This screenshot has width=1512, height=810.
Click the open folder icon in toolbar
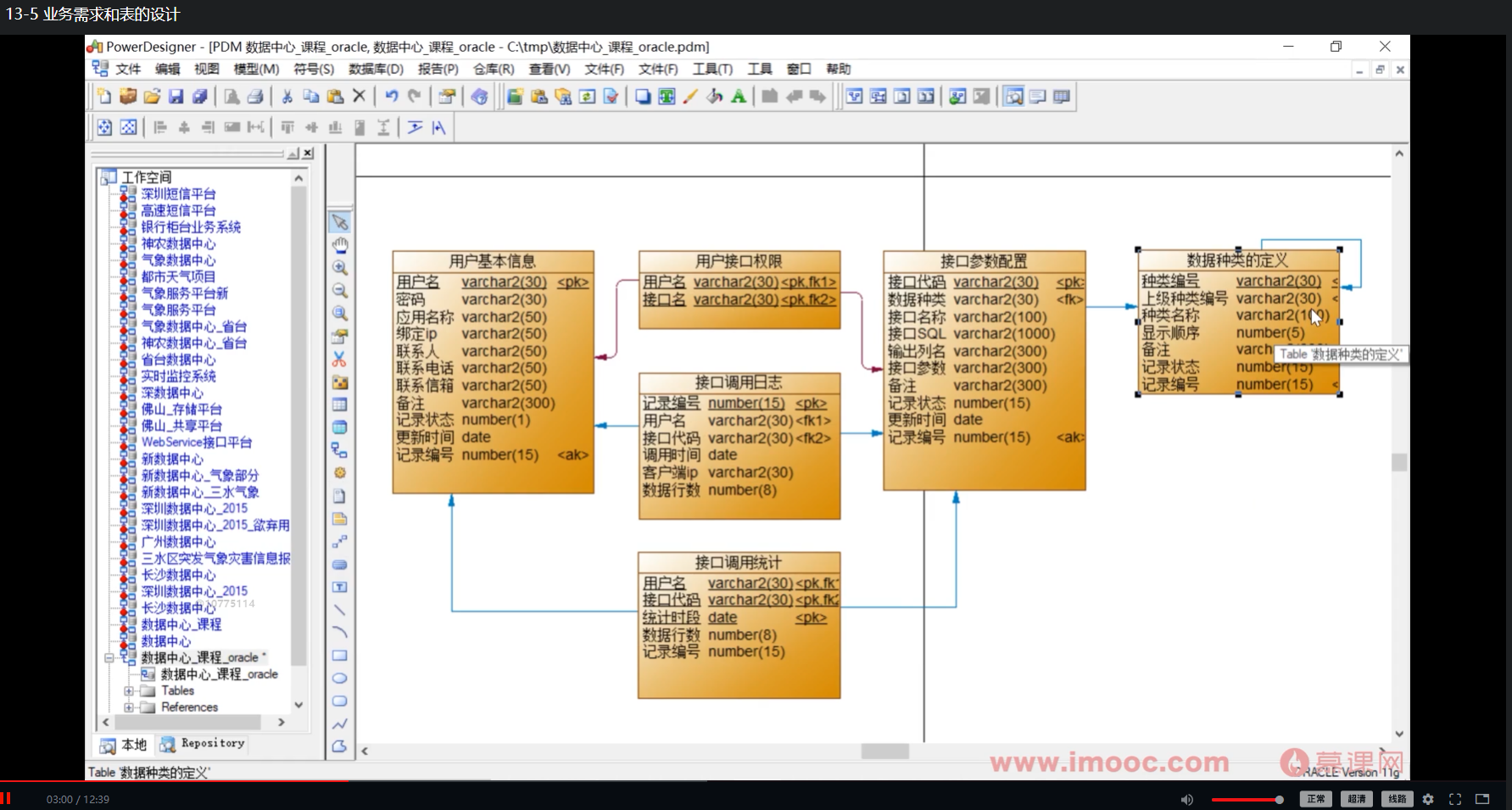pyautogui.click(x=152, y=97)
